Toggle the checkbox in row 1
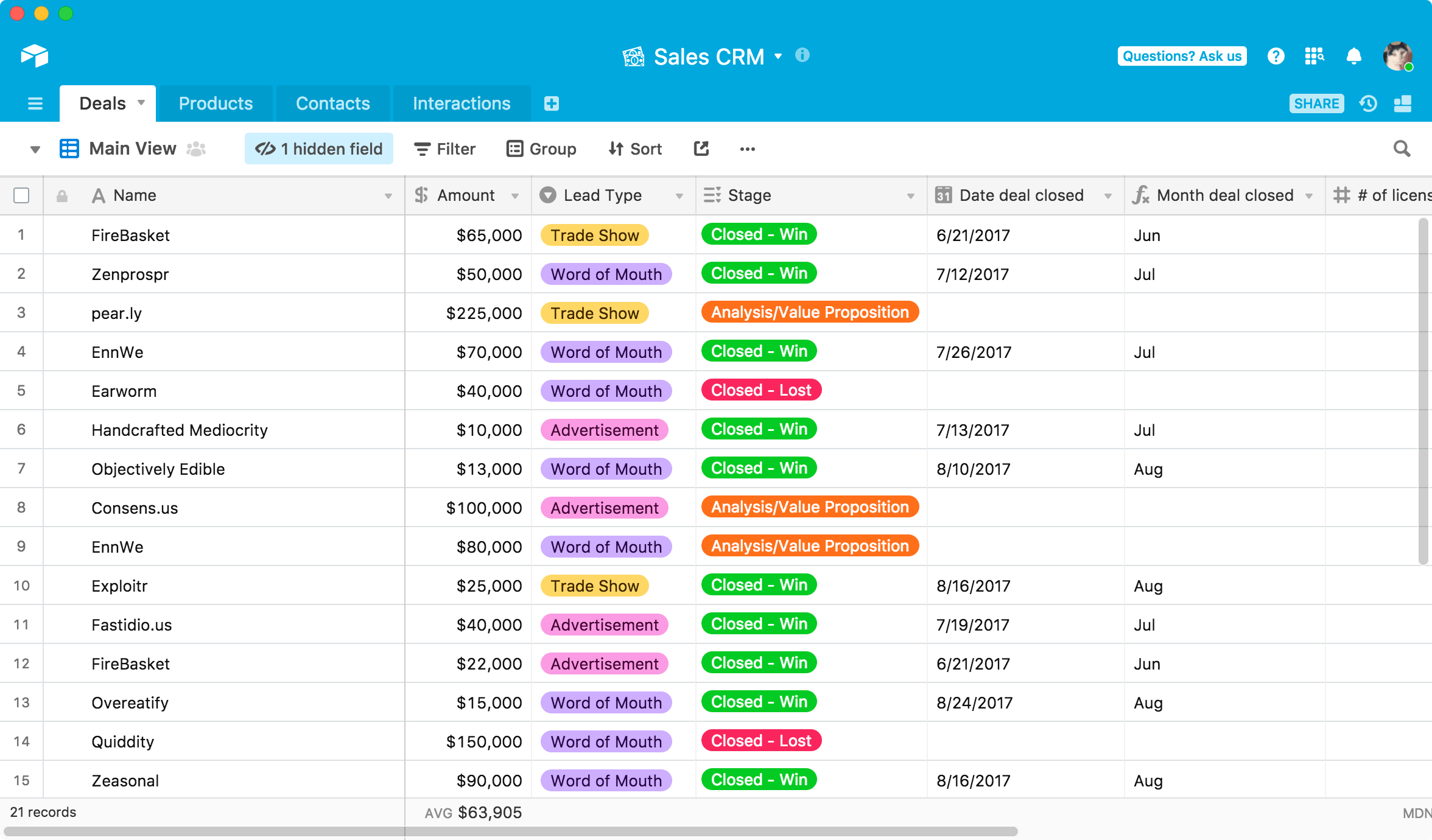 click(x=21, y=235)
